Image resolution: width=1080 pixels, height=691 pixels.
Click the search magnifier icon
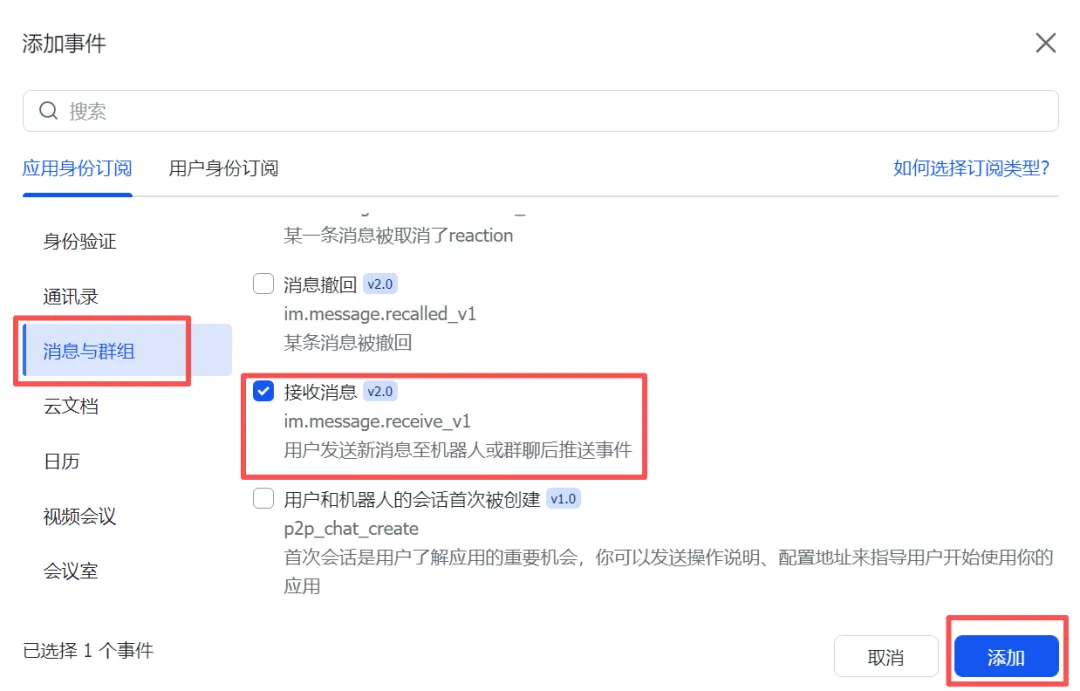point(48,110)
